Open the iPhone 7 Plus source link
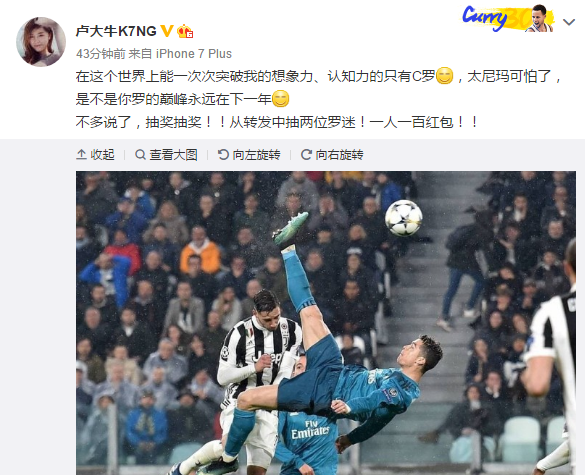The height and width of the screenshot is (475, 585). pos(194,54)
